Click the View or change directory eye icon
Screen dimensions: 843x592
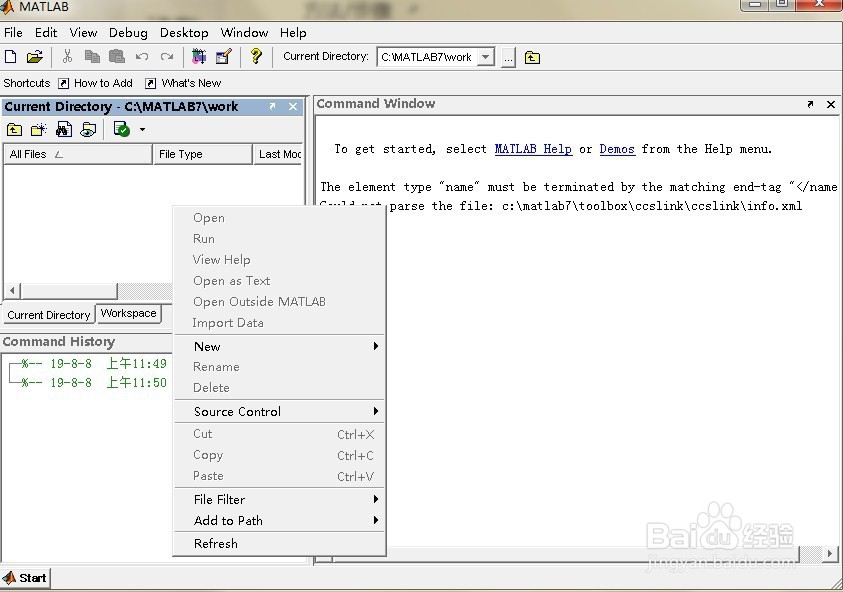(88, 130)
